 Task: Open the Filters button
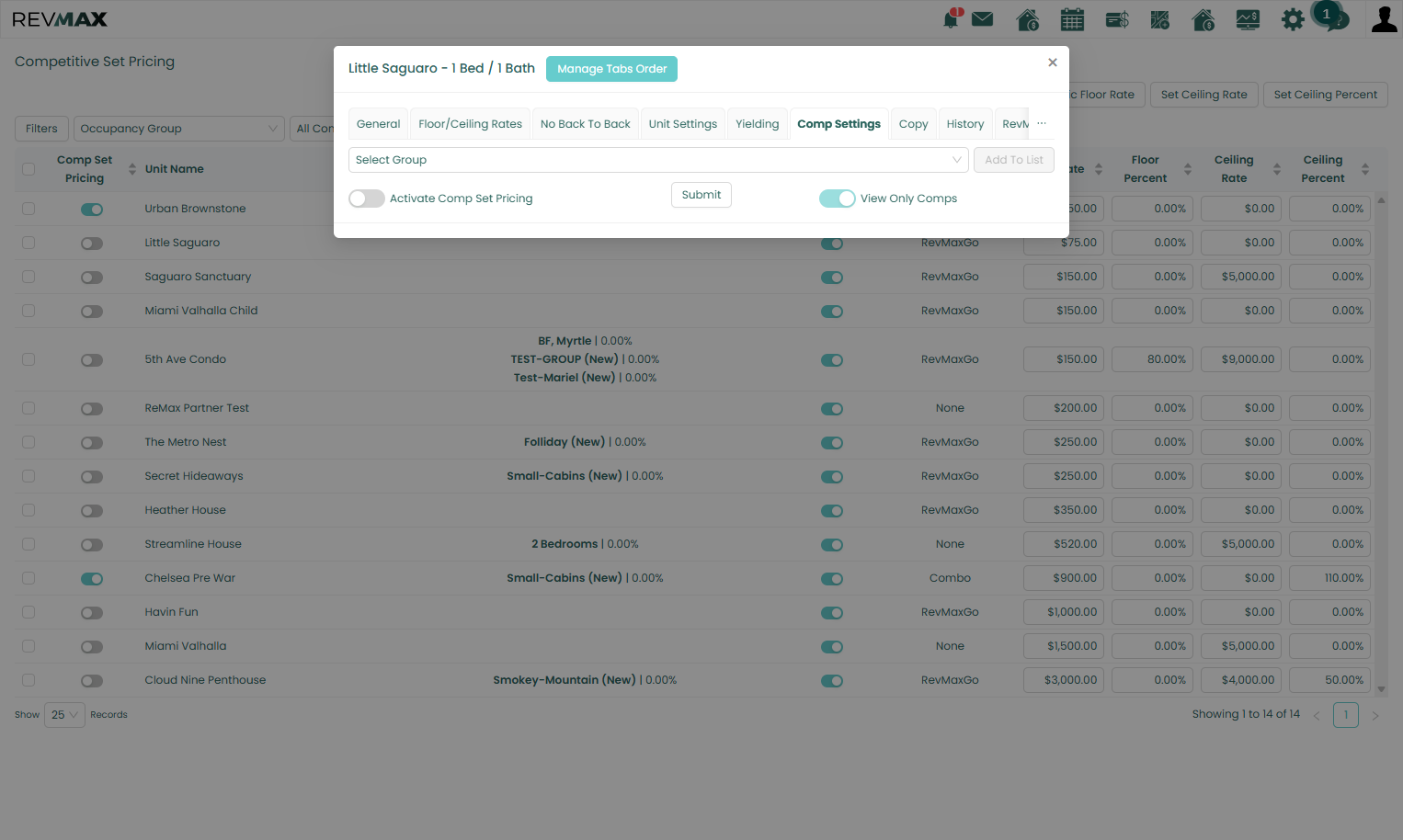click(x=41, y=129)
